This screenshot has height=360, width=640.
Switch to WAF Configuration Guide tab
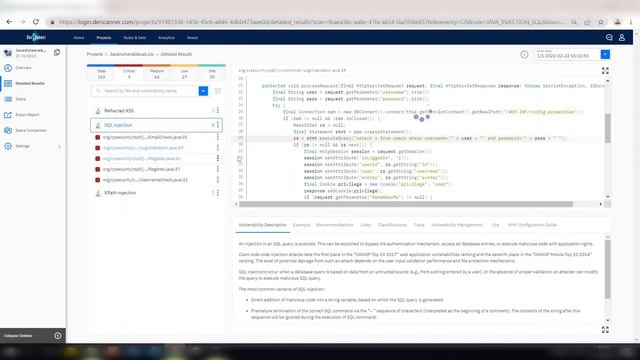pyautogui.click(x=532, y=225)
